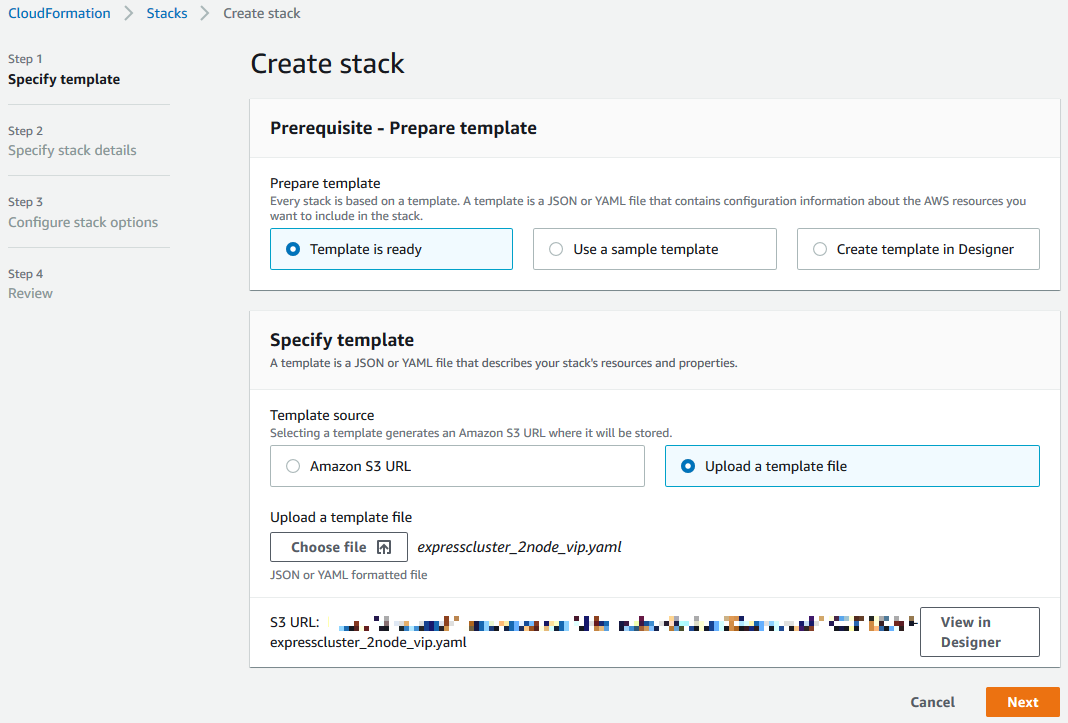Choose the Use a sample template option
Screen dimensions: 1068x723
pyautogui.click(x=556, y=249)
